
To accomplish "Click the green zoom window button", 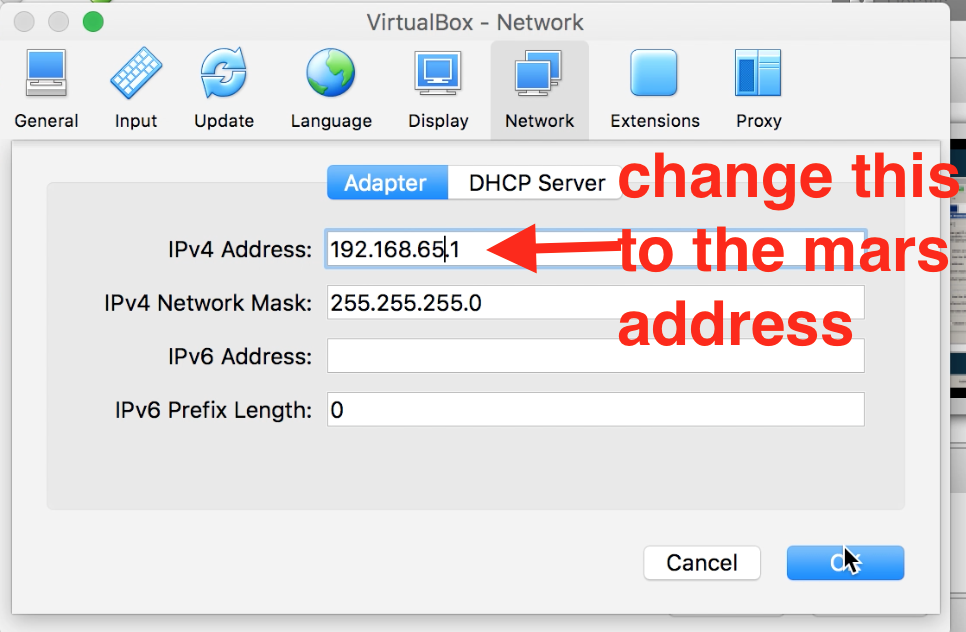I will 93,21.
